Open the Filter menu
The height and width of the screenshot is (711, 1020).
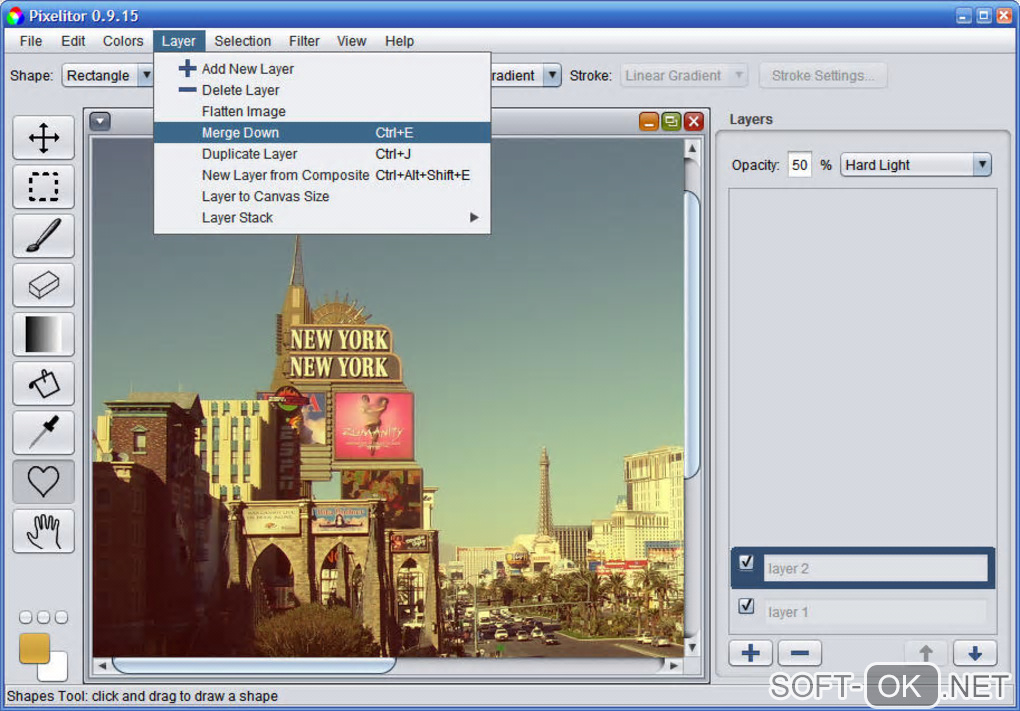click(304, 41)
